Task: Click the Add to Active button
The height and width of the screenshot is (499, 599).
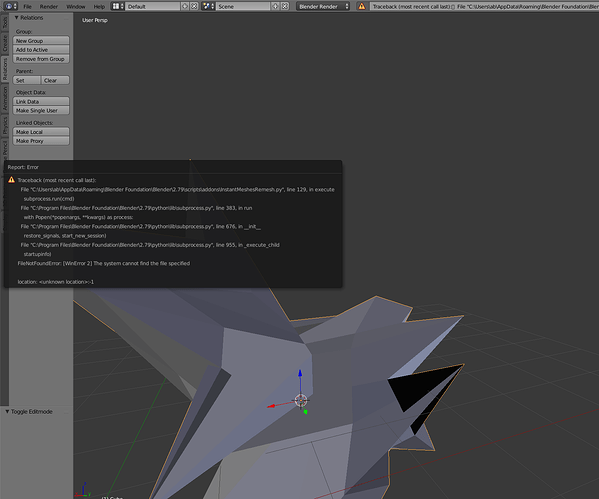Action: 41,50
